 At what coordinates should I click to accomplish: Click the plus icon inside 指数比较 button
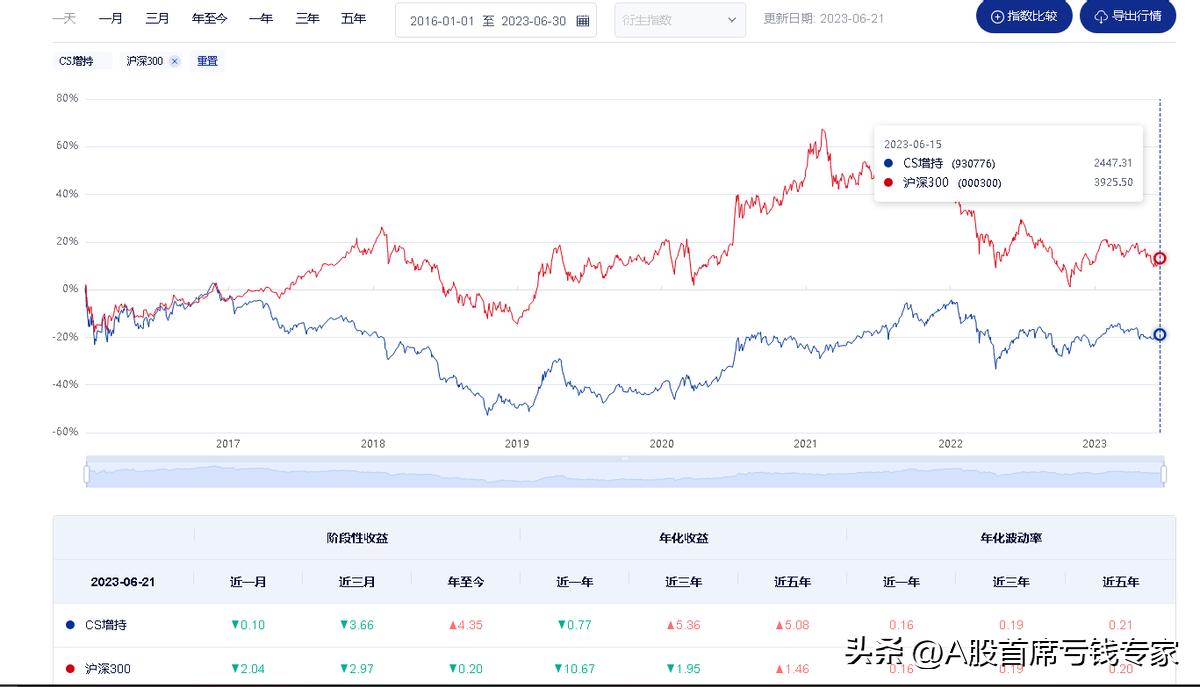[x=997, y=16]
